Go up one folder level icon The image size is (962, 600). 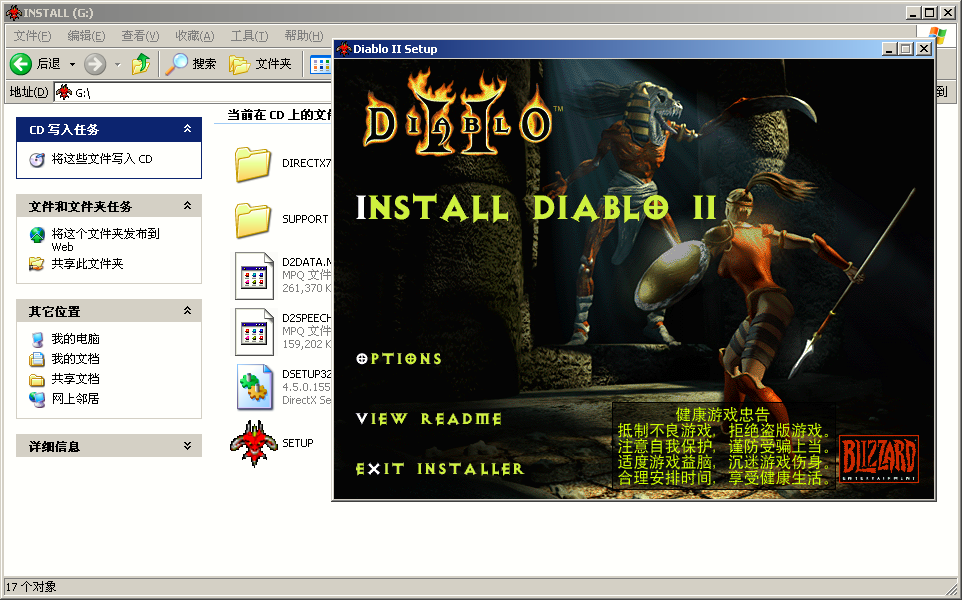click(x=141, y=64)
